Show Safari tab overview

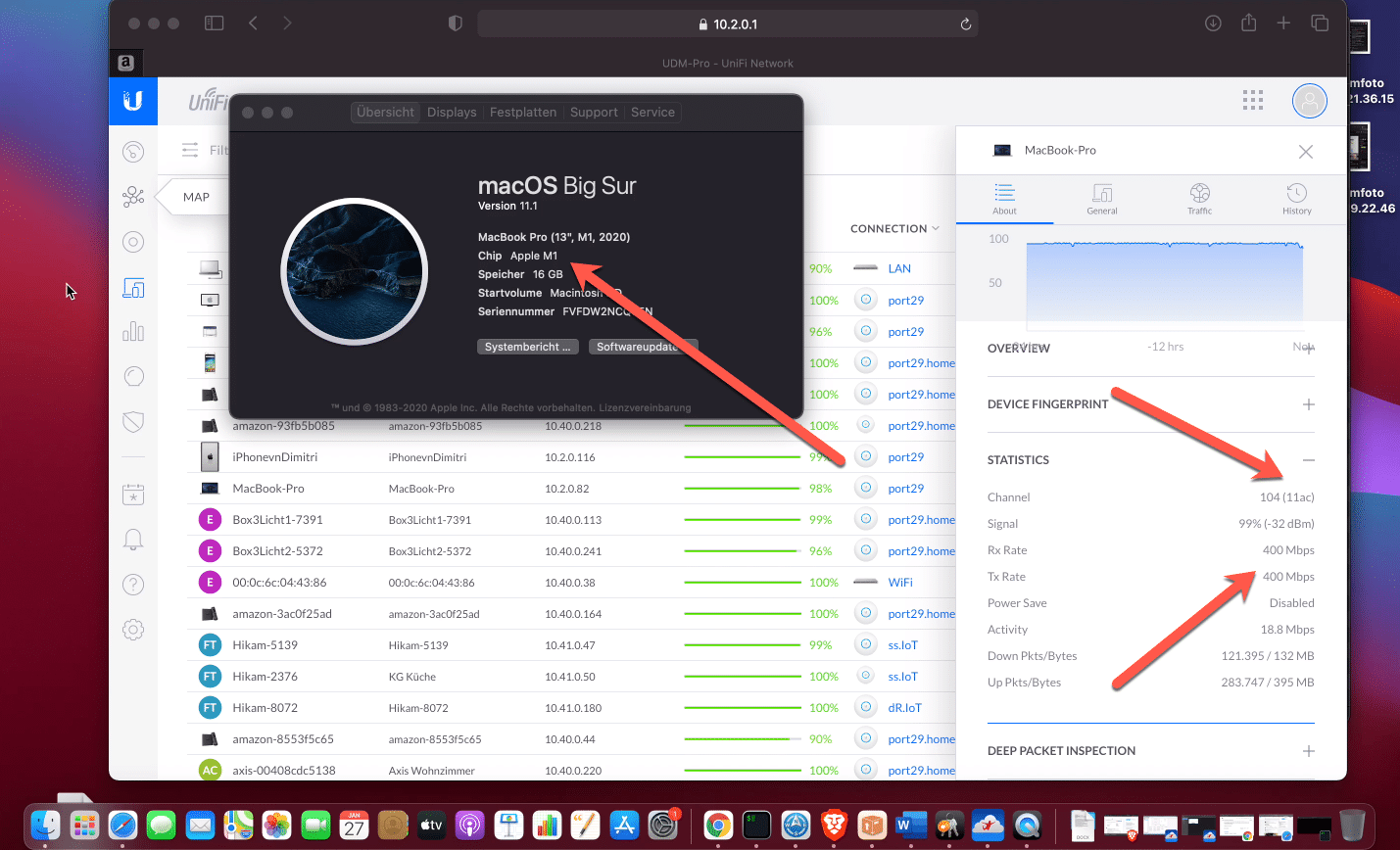click(x=1320, y=24)
